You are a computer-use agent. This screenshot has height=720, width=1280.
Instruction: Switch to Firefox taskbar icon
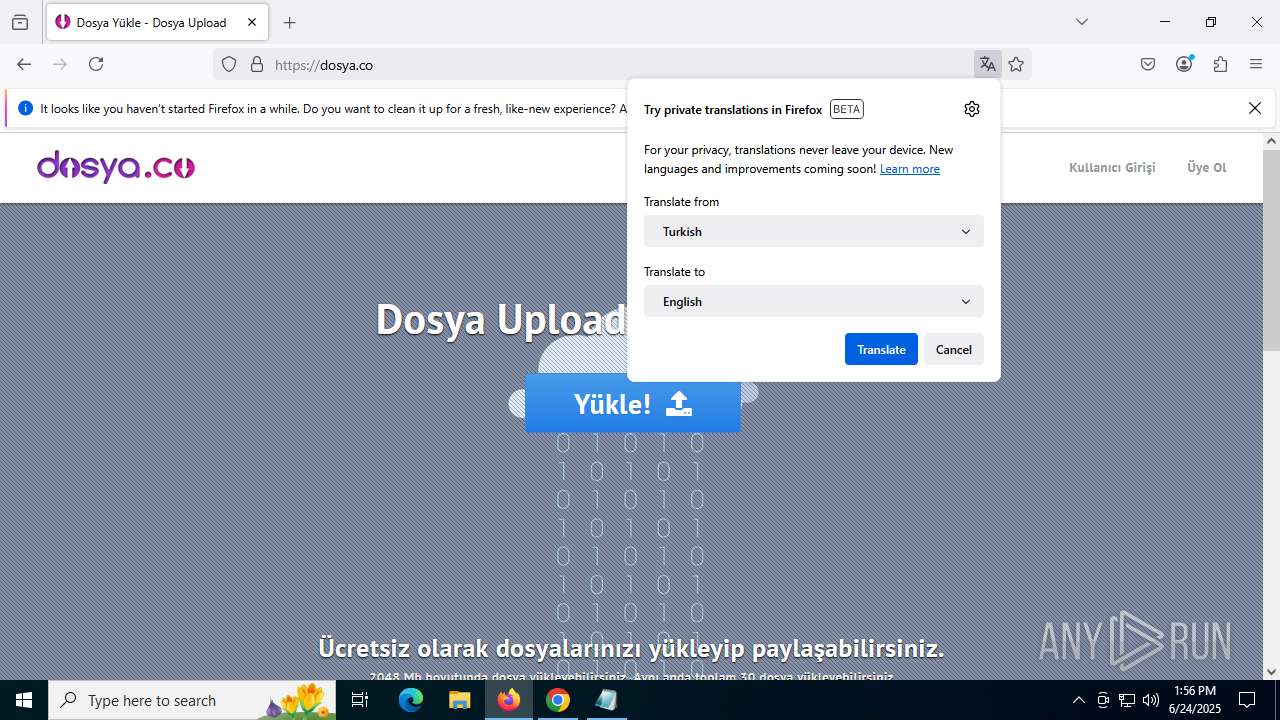509,700
